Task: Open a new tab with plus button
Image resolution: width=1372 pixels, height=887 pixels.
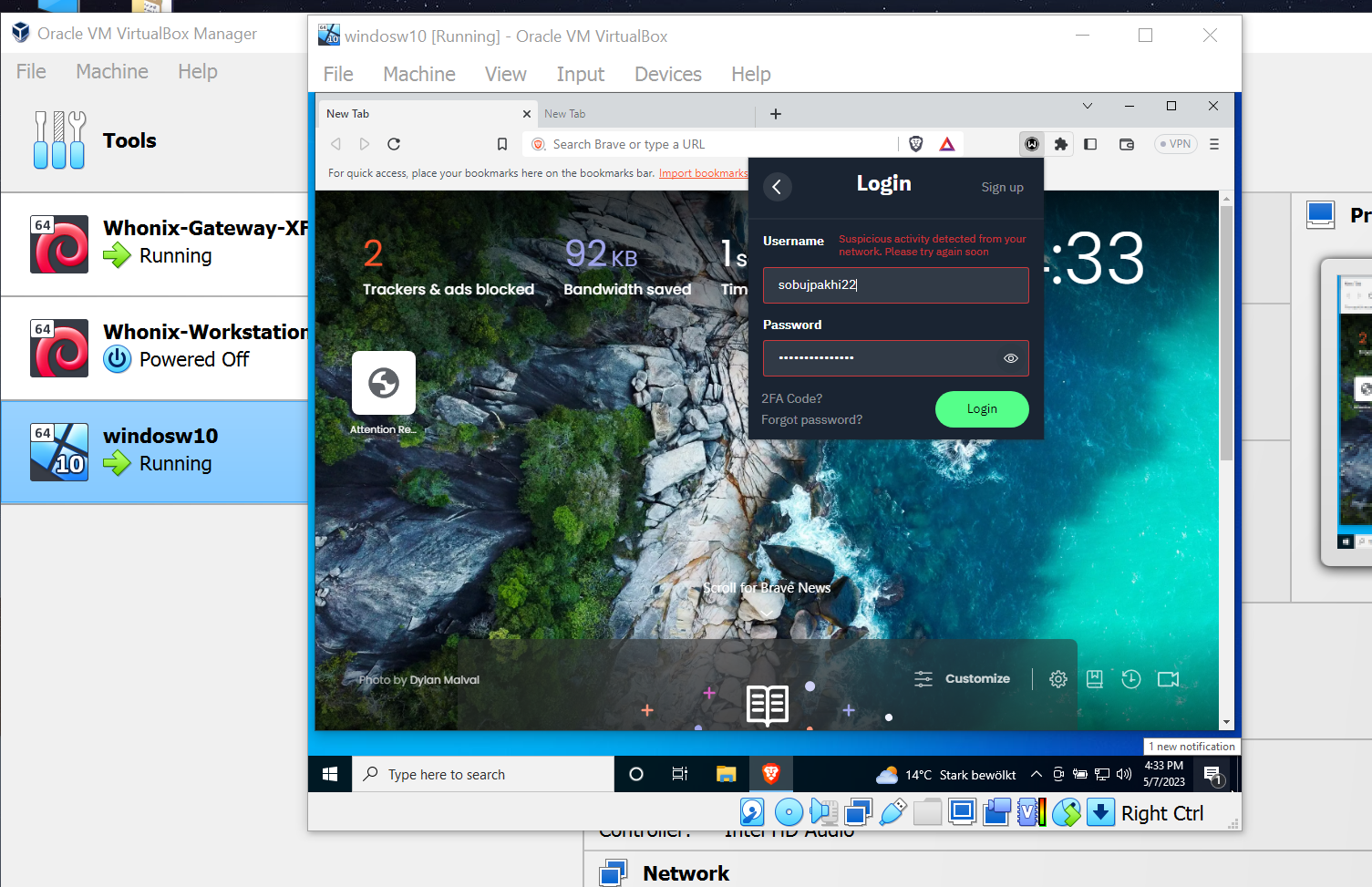Action: pyautogui.click(x=776, y=114)
